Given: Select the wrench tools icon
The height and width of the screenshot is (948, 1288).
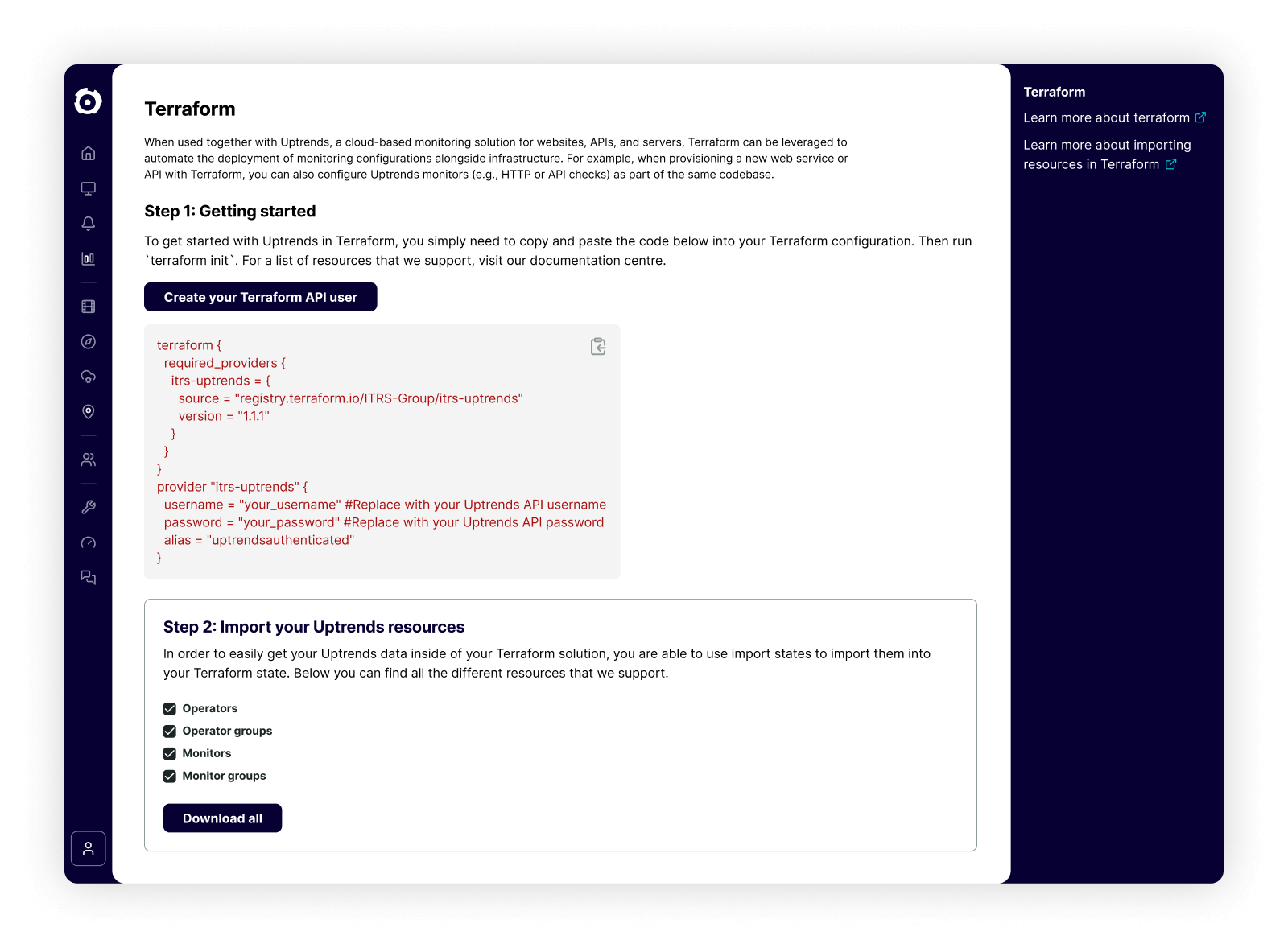Looking at the screenshot, I should coord(89,506).
